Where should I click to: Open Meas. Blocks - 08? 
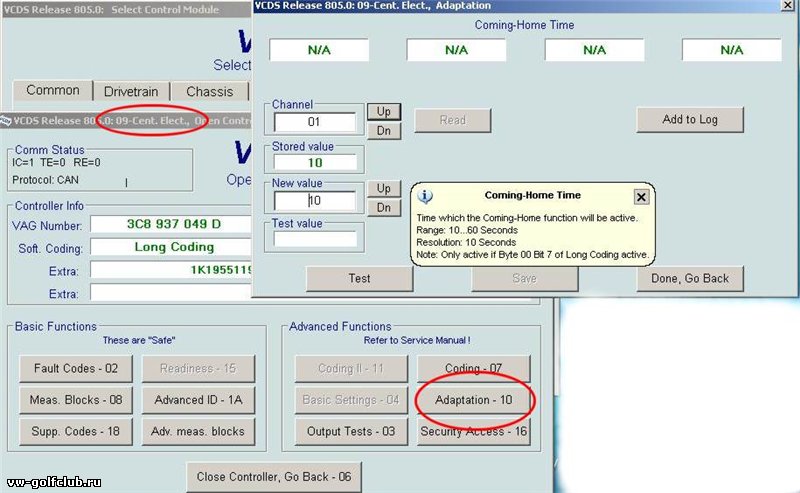pyautogui.click(x=76, y=400)
